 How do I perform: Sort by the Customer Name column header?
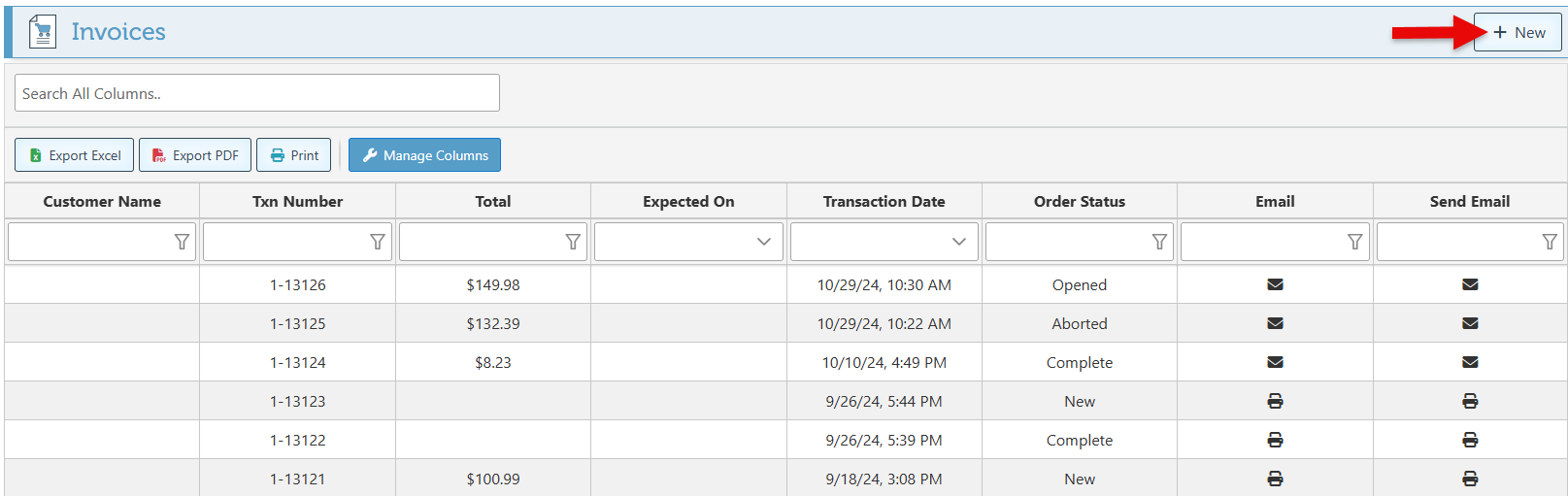[102, 201]
